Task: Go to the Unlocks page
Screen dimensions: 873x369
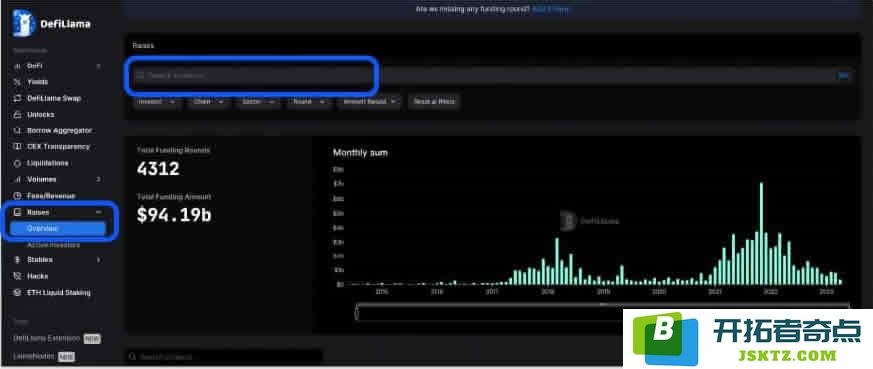Action: pos(41,115)
